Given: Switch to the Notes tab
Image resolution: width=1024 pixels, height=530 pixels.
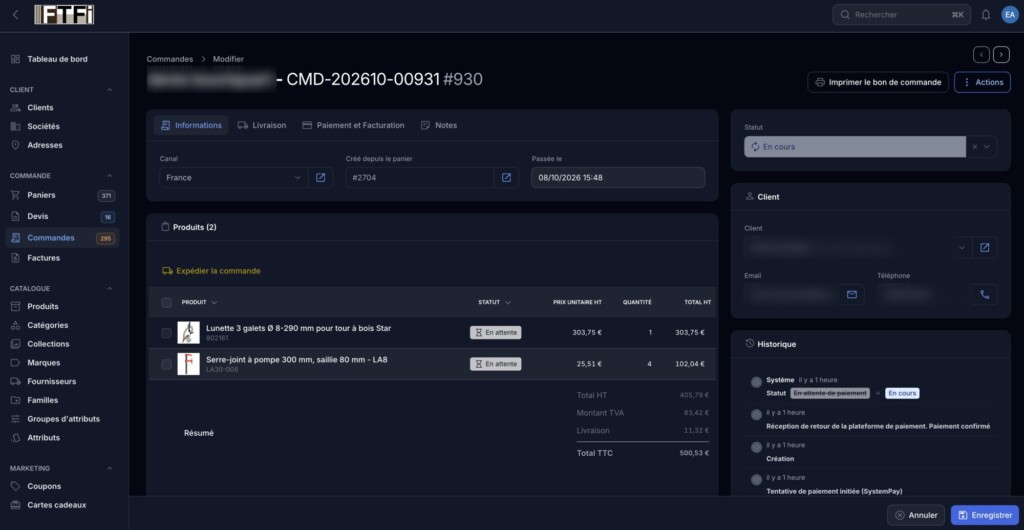Looking at the screenshot, I should click(439, 125).
